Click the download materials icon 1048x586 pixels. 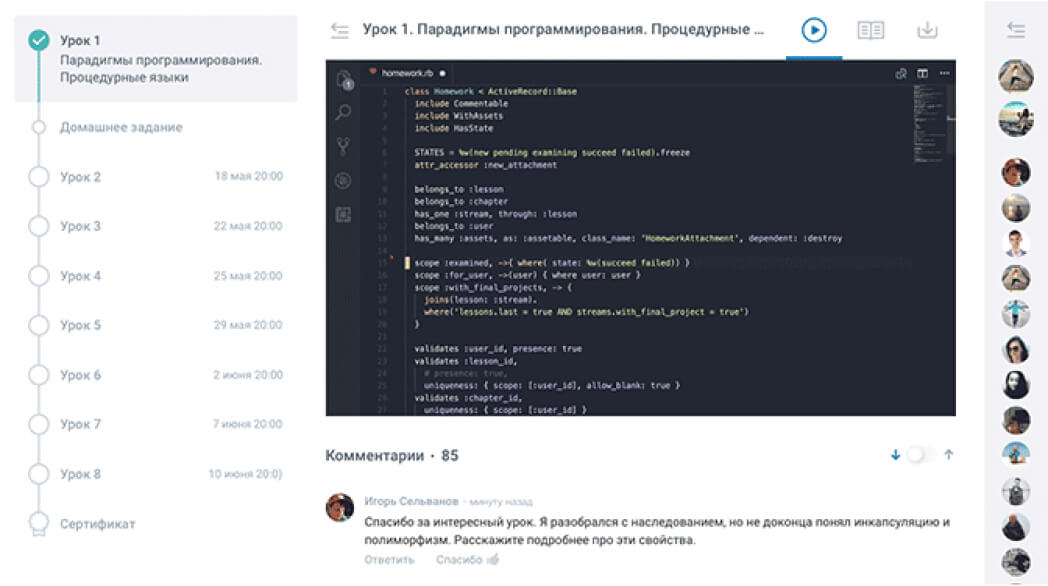[927, 30]
